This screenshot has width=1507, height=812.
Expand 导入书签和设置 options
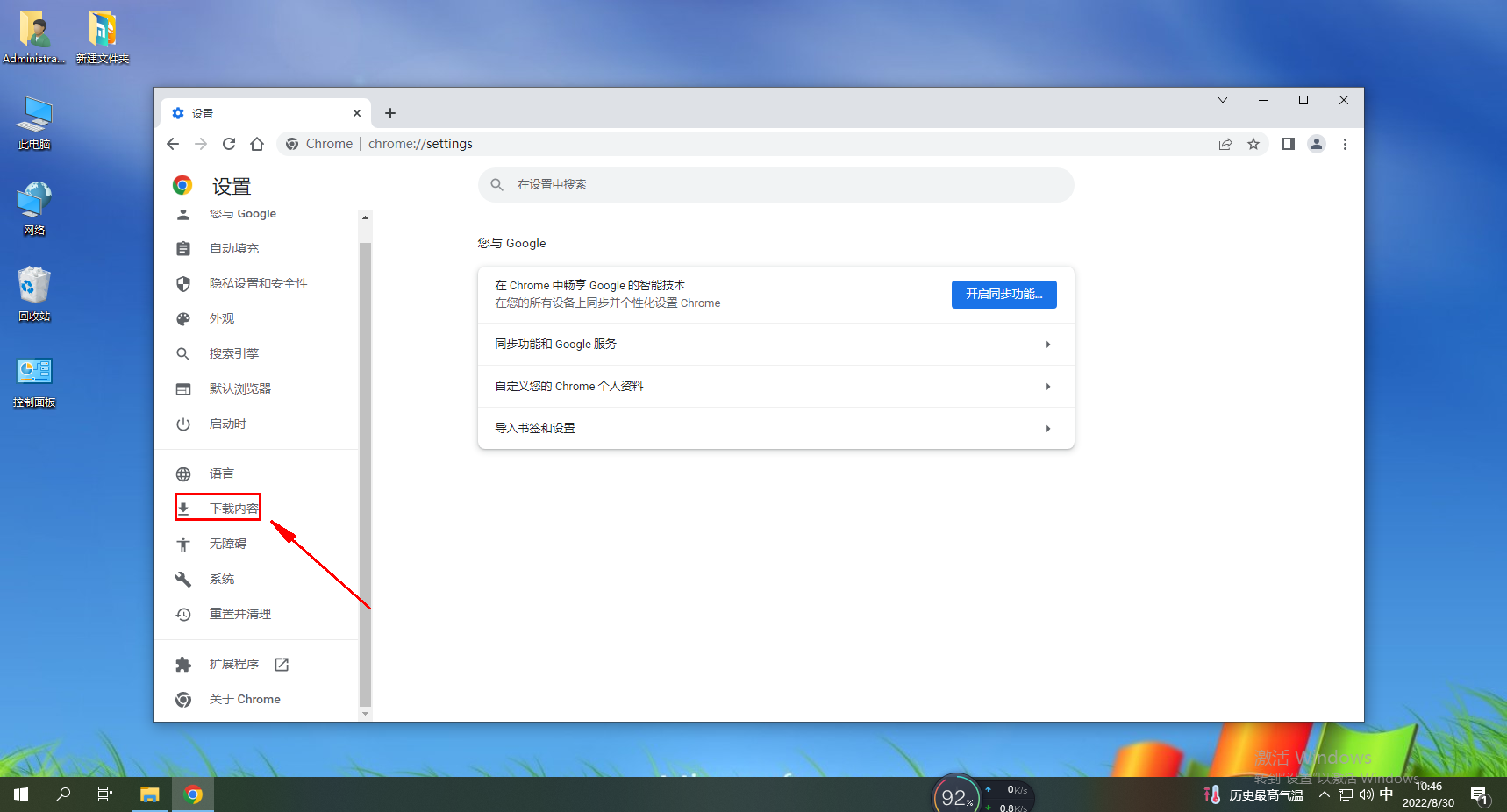775,428
